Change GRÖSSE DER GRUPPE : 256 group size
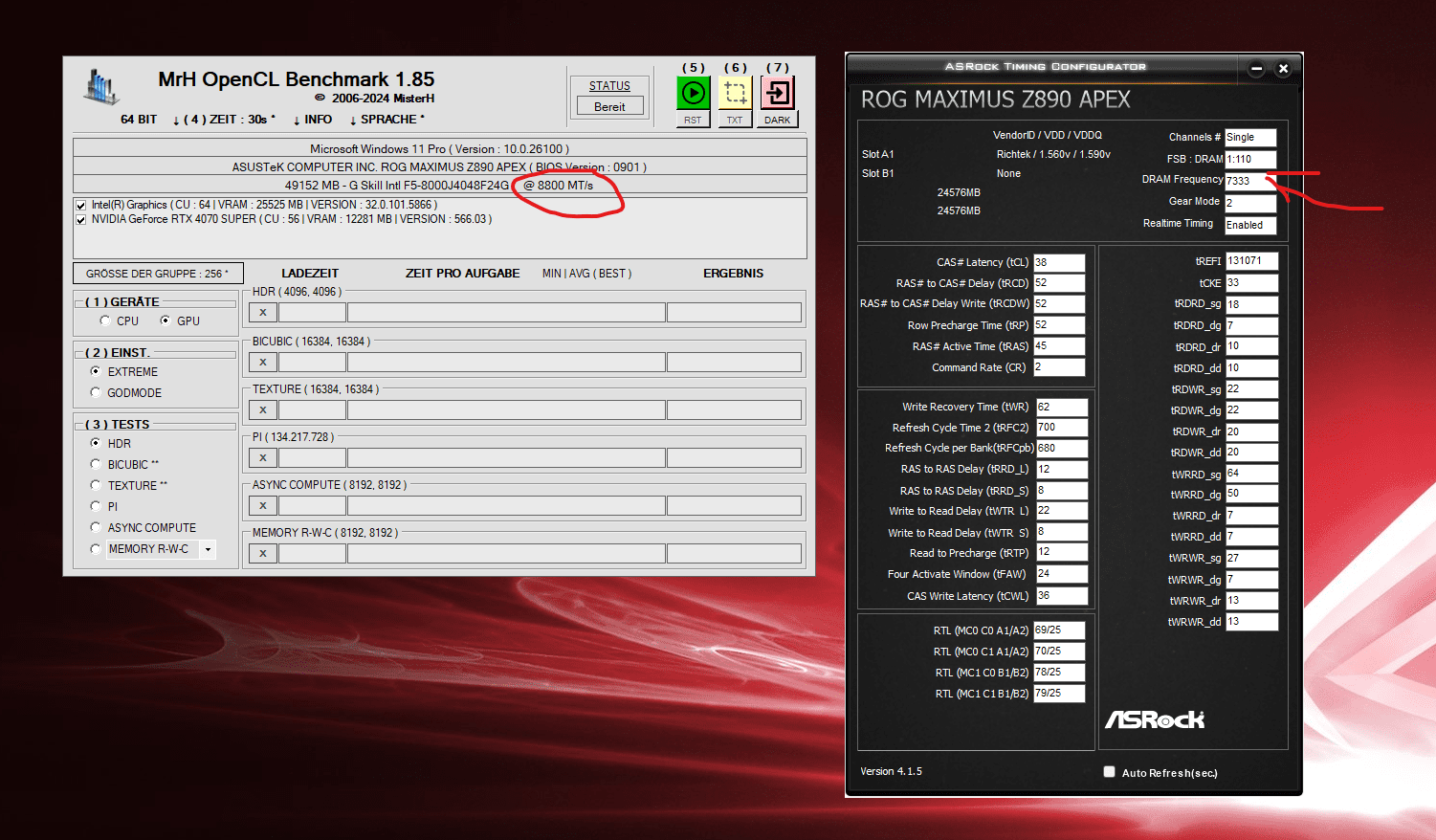This screenshot has width=1436, height=840. pyautogui.click(x=158, y=274)
